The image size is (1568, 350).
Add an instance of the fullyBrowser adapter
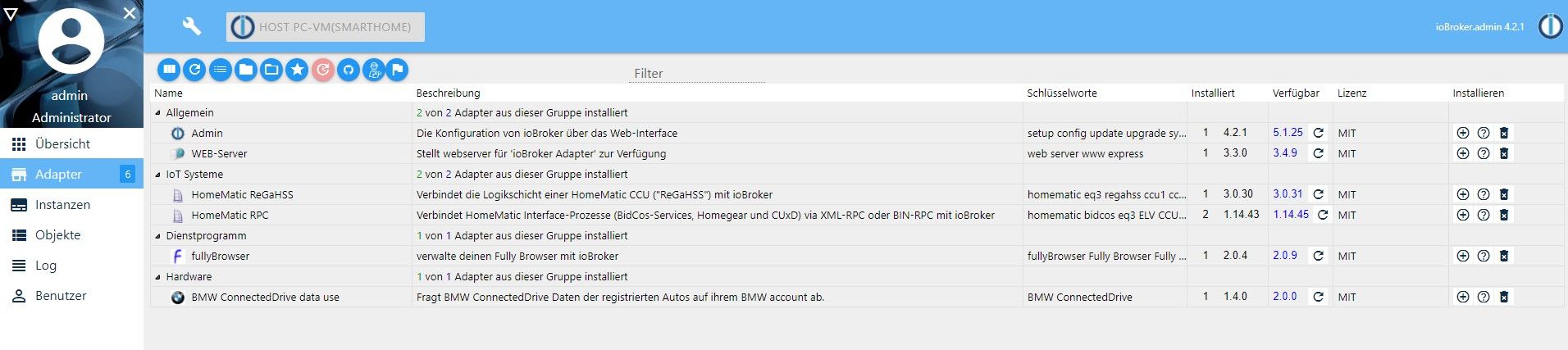click(x=1462, y=256)
